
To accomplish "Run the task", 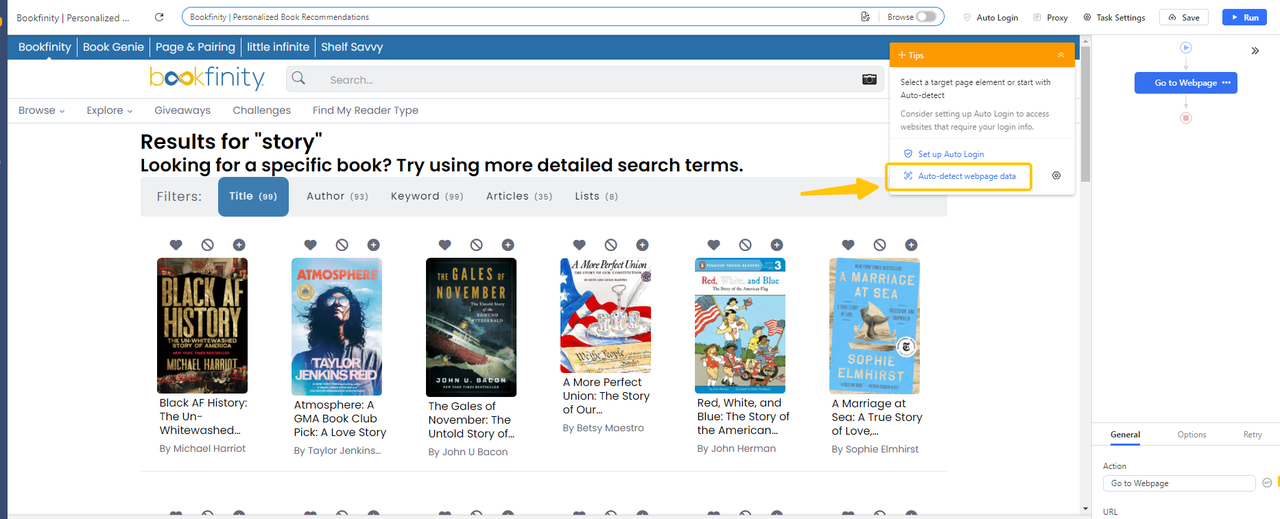I will (1245, 17).
